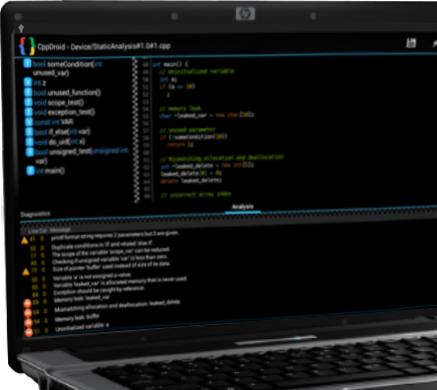Open the Mismatching allocation and deallocation diagnostic

(117, 306)
